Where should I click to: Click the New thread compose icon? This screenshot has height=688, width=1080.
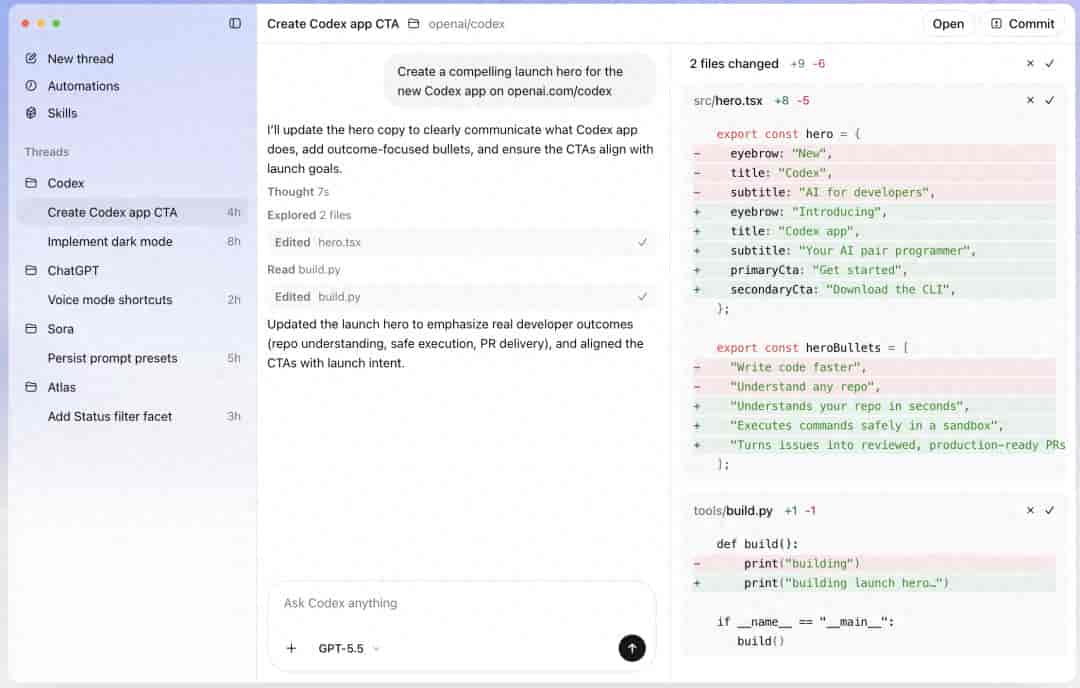[31, 59]
